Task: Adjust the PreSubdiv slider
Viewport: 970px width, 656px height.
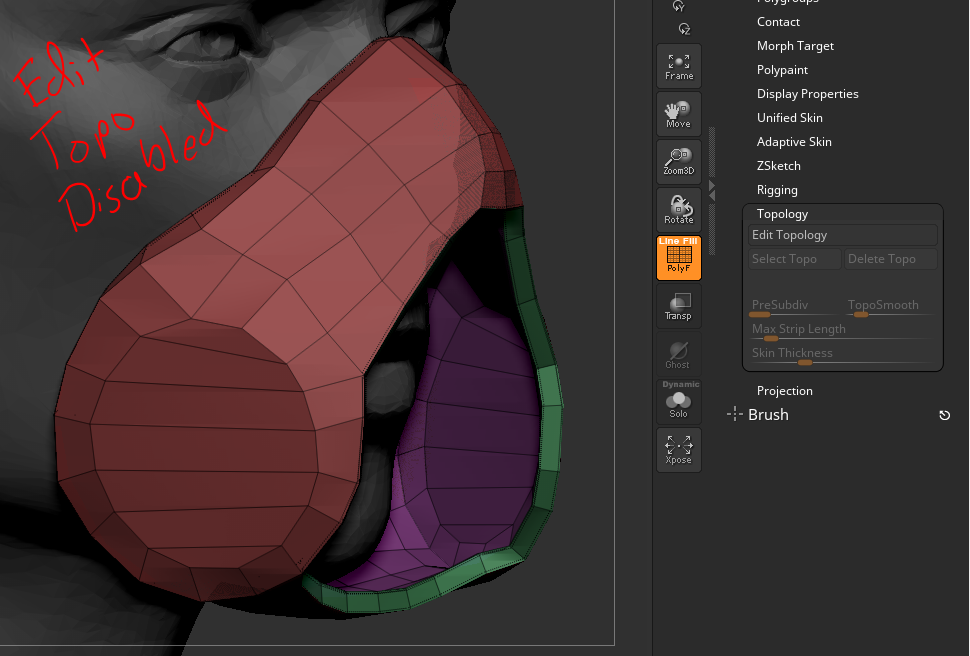Action: pos(795,307)
